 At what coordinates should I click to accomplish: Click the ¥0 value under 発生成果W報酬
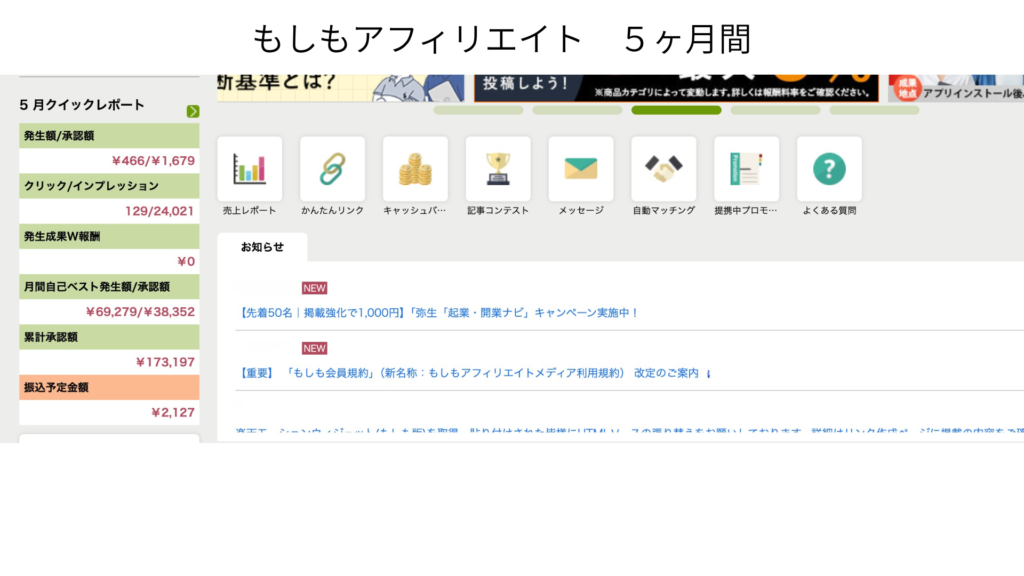(x=186, y=261)
